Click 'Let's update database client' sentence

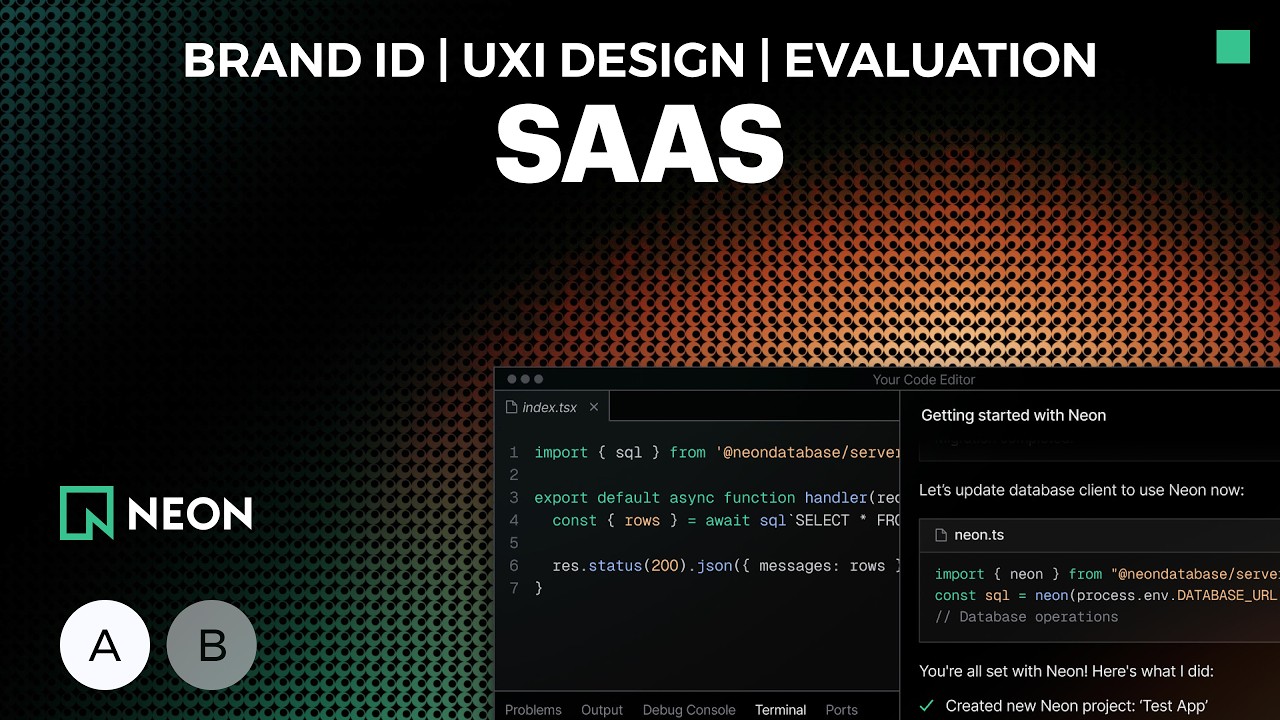coord(1082,491)
